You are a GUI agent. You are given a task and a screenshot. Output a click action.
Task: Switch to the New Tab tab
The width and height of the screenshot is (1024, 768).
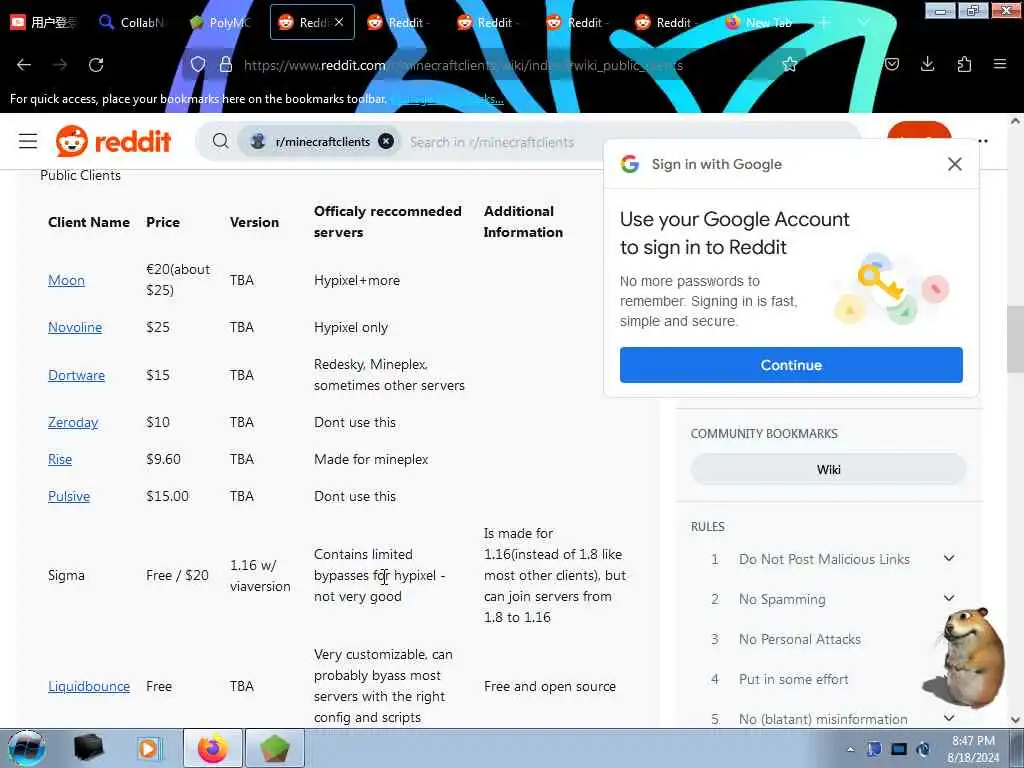(x=761, y=22)
